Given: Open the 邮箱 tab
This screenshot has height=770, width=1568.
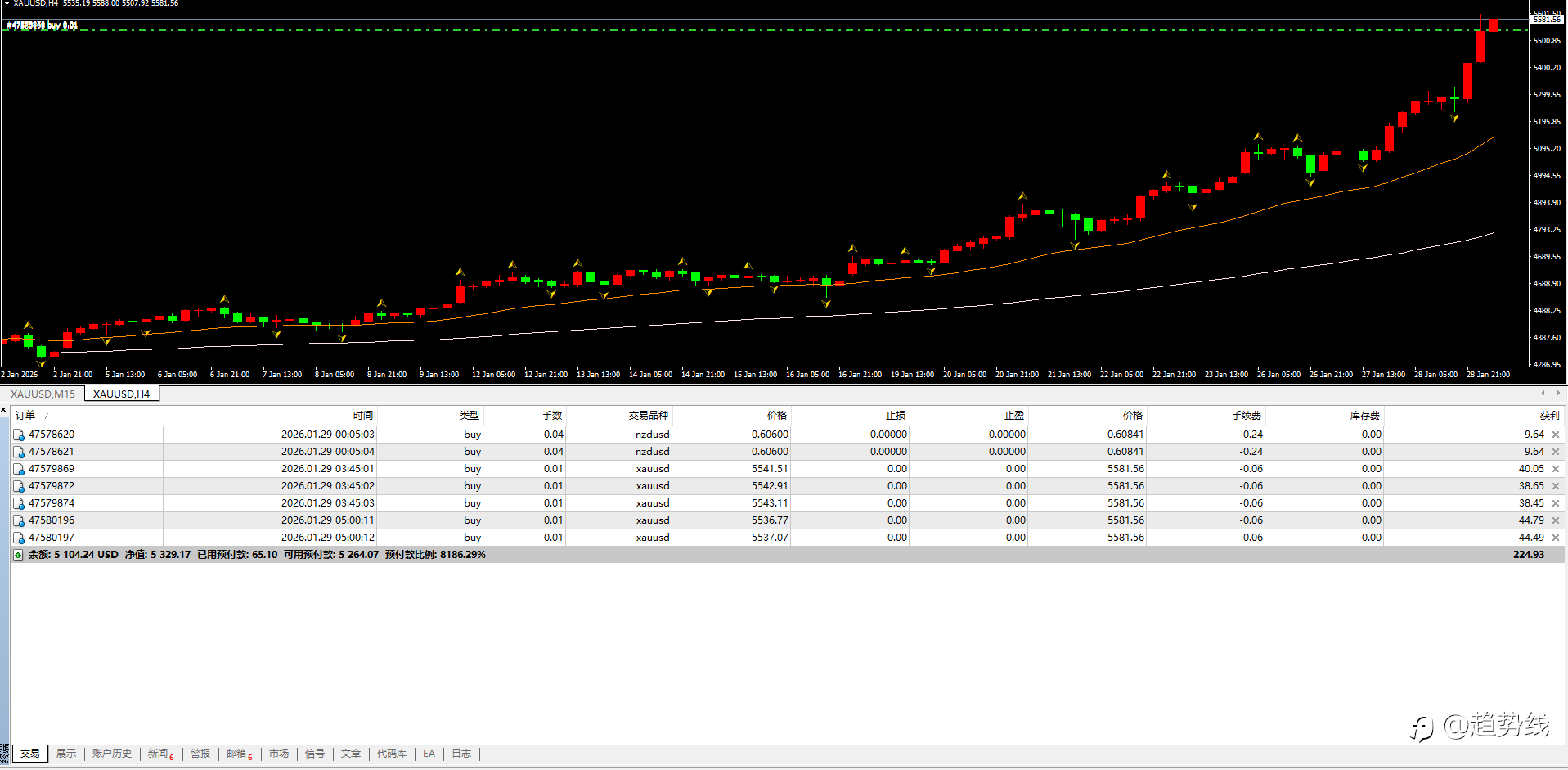Looking at the screenshot, I should coord(239,754).
